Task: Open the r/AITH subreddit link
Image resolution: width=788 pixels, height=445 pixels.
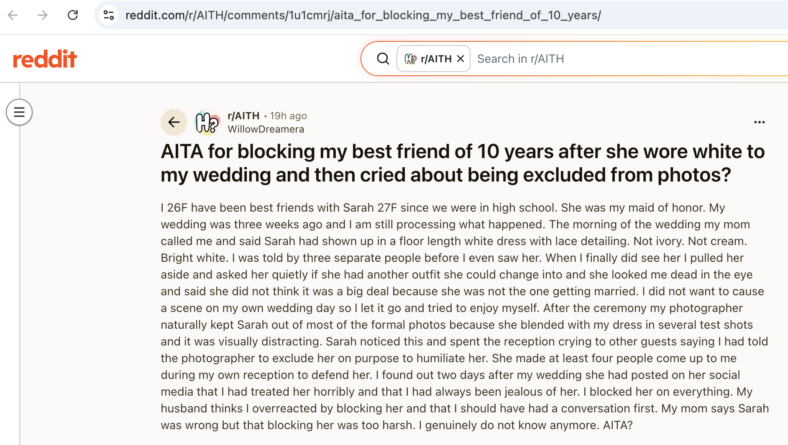Action: (244, 116)
